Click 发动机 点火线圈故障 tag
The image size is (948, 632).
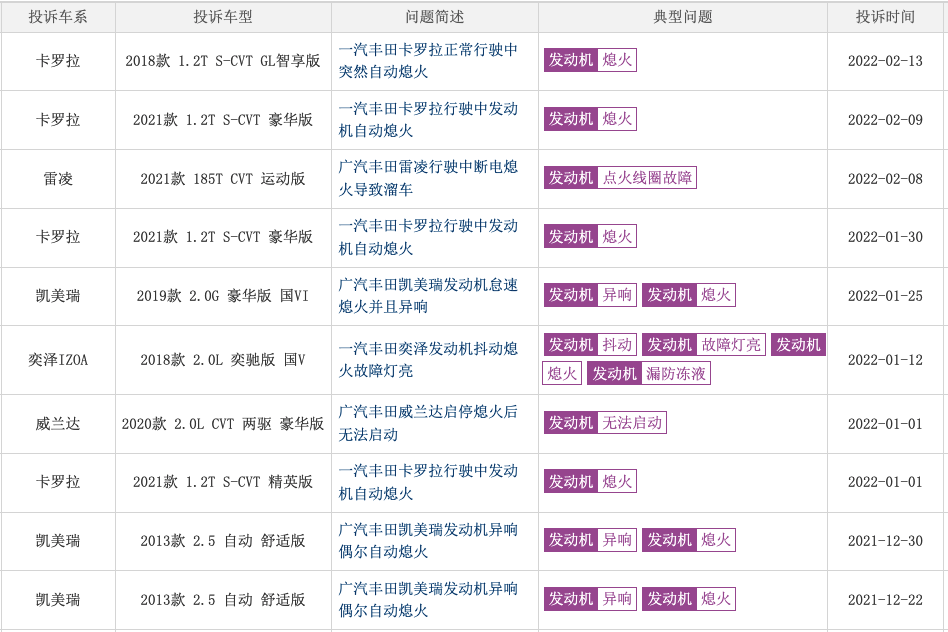coord(620,178)
